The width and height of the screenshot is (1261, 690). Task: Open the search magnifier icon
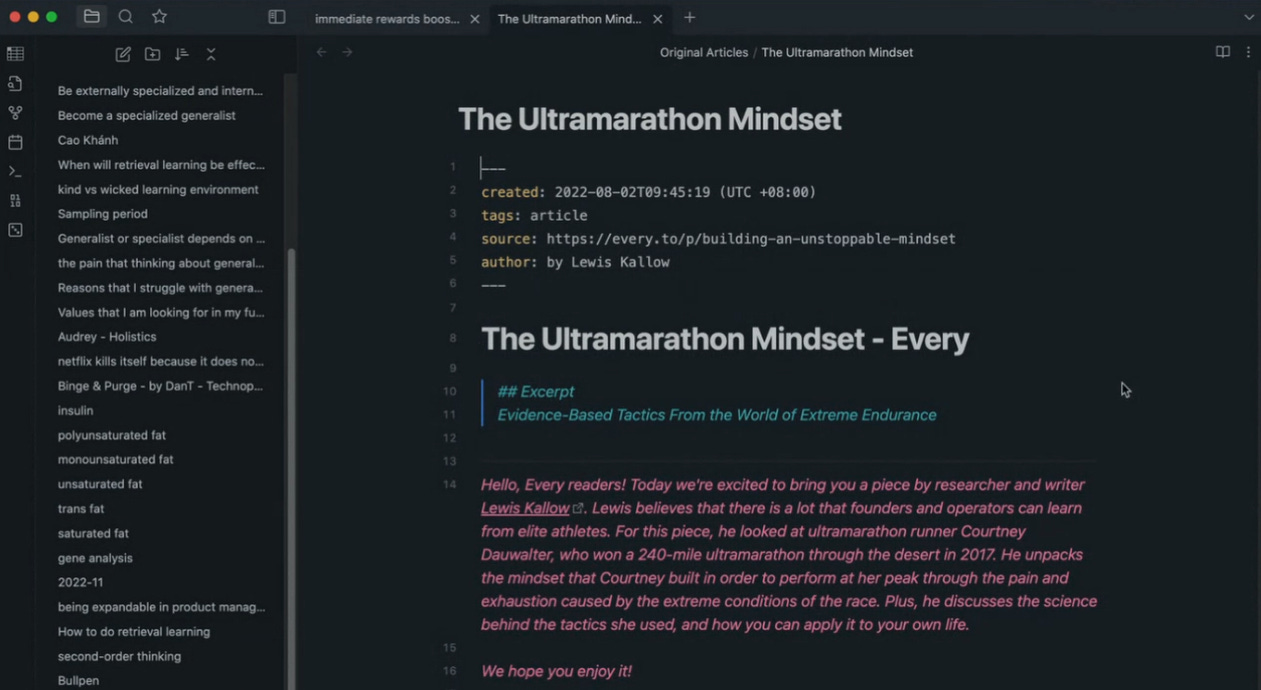pos(125,17)
